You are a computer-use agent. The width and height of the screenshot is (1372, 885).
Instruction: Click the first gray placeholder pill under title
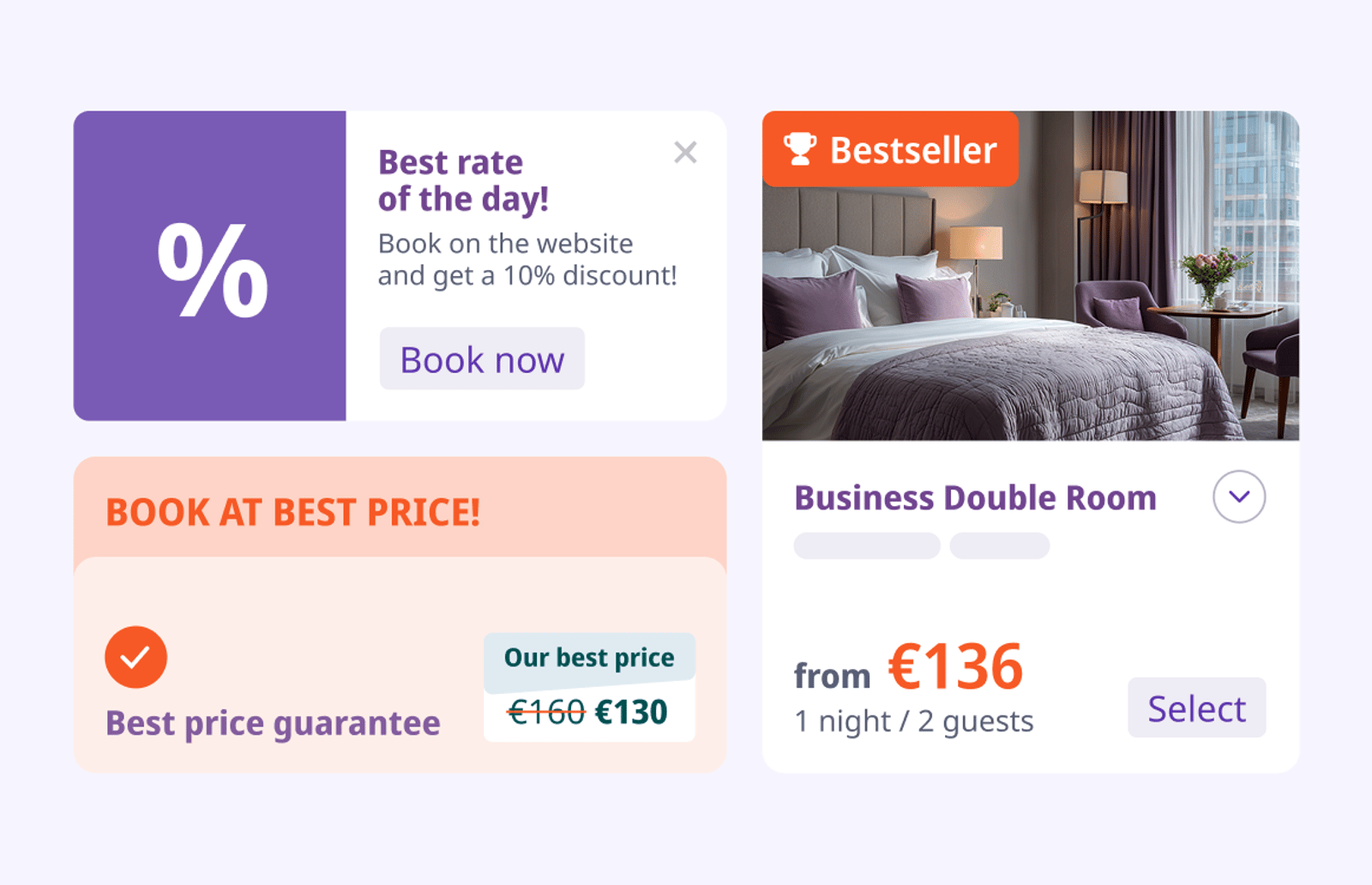click(x=867, y=545)
